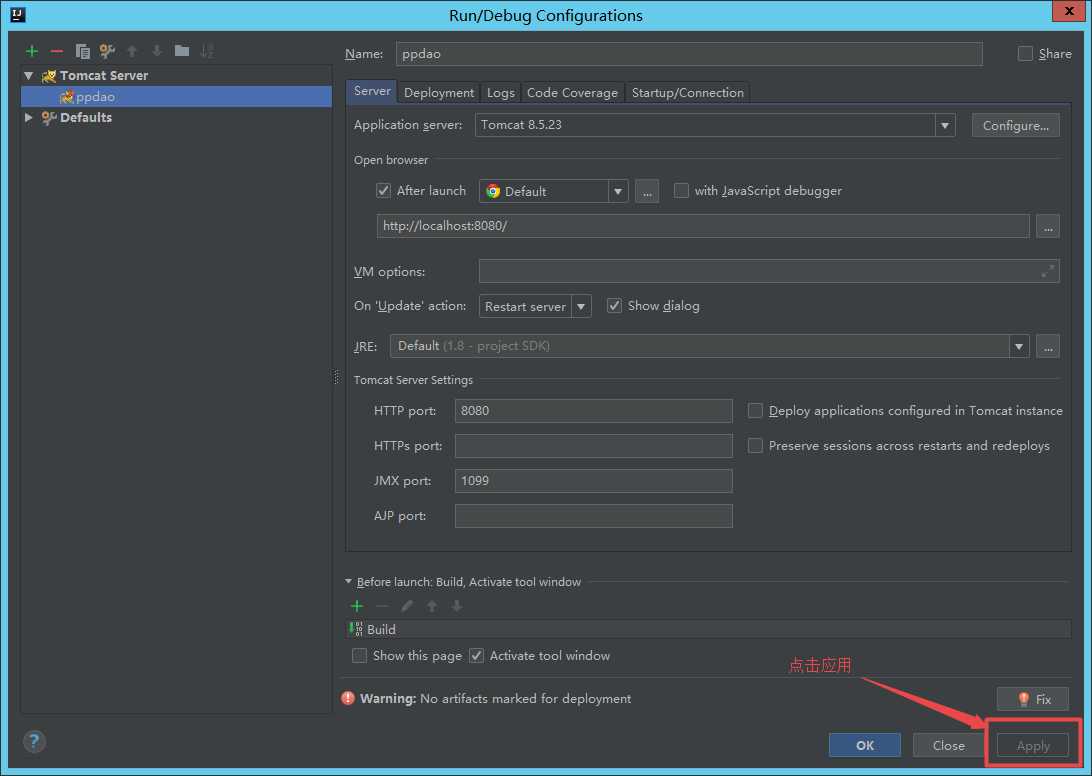Click the help question mark icon
The width and height of the screenshot is (1092, 776).
coord(34,741)
